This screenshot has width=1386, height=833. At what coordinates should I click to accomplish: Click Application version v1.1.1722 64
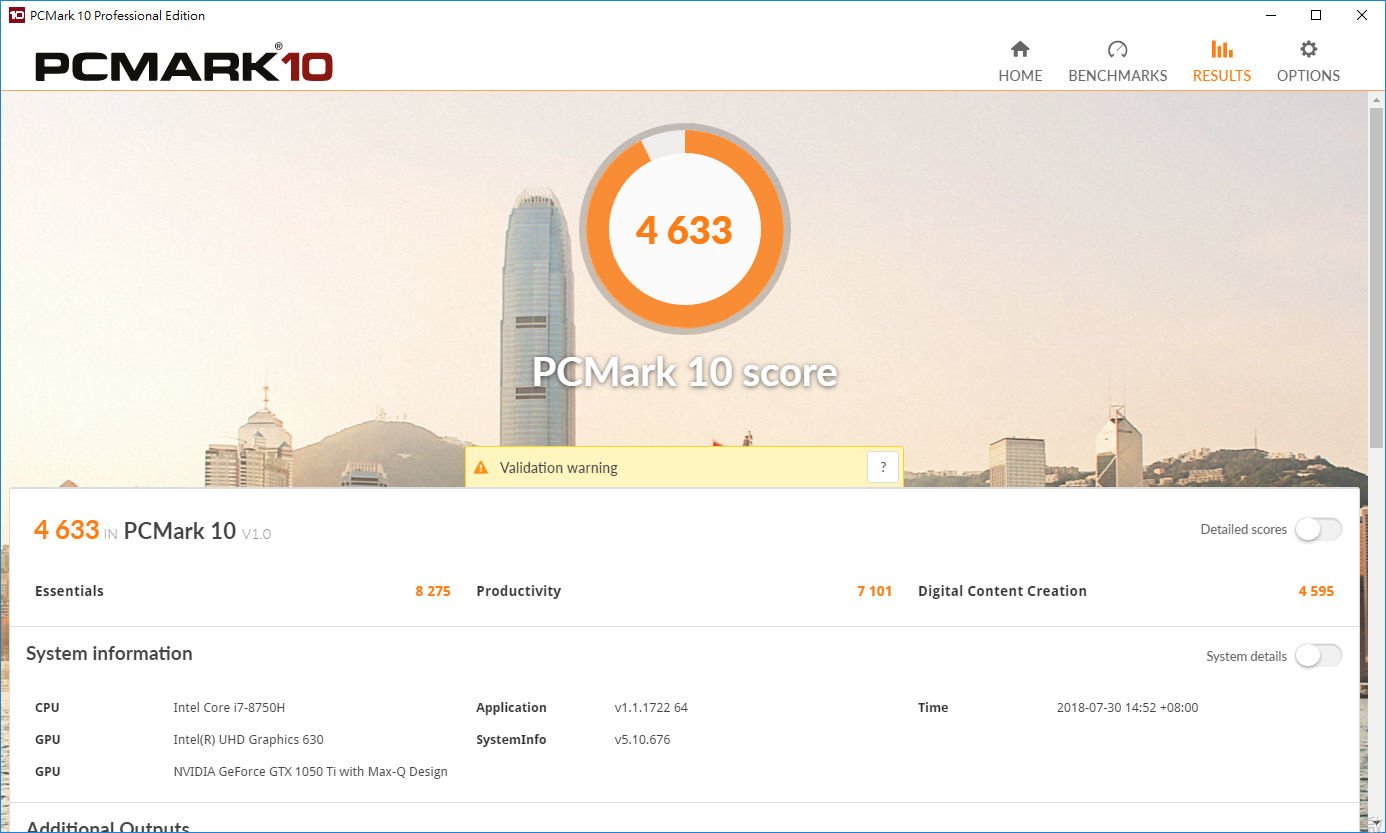[x=651, y=707]
